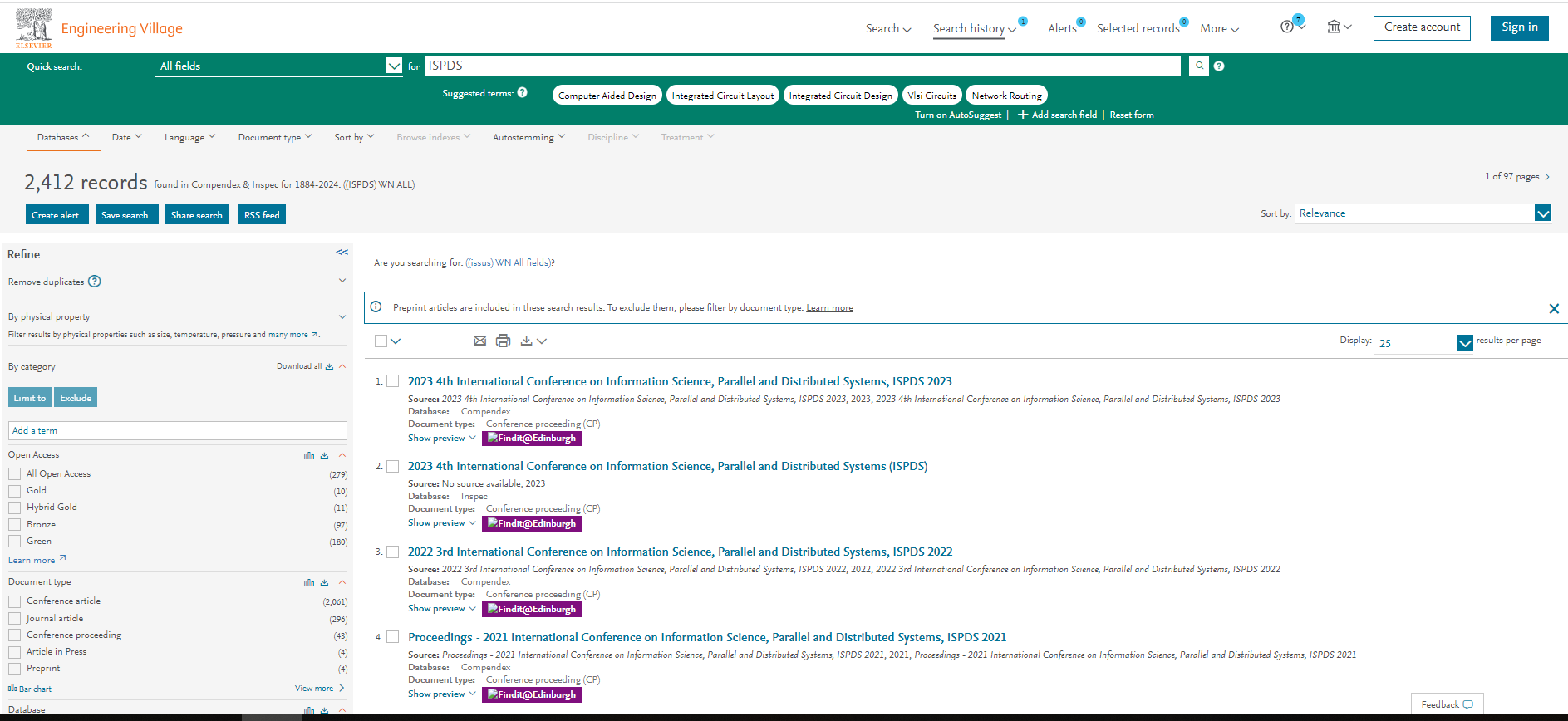Collapse the Refine panel with double arrows
1568x721 pixels.
342,253
